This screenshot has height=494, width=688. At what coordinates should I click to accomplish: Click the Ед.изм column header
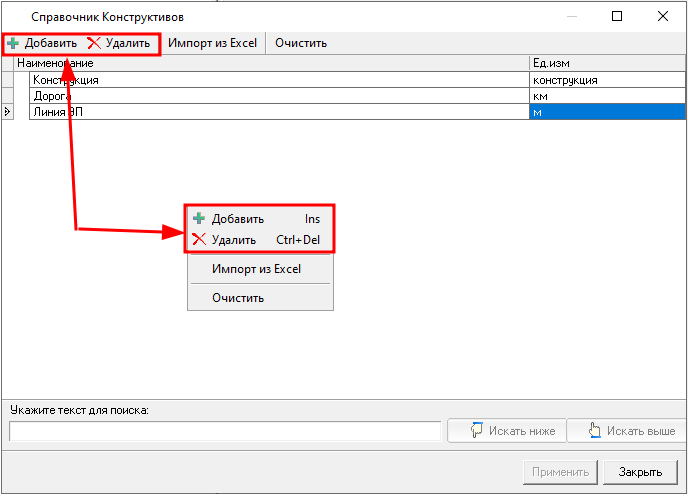[x=606, y=63]
